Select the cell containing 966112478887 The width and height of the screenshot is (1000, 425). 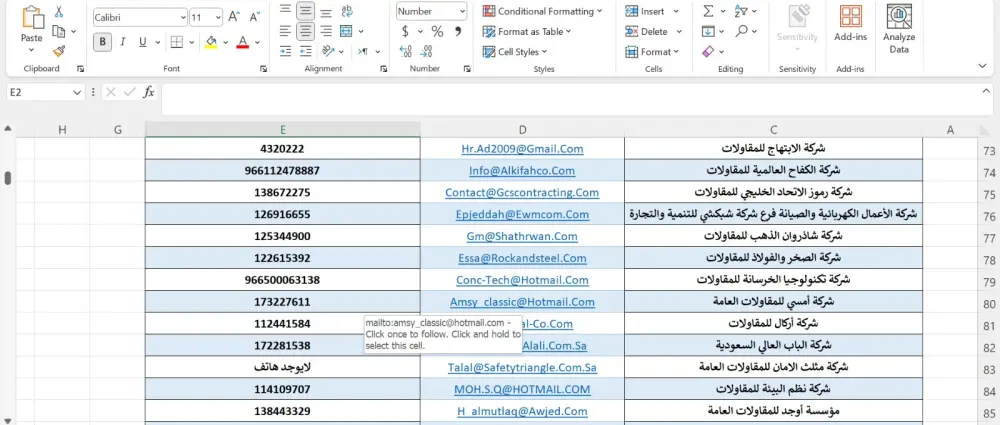283,170
